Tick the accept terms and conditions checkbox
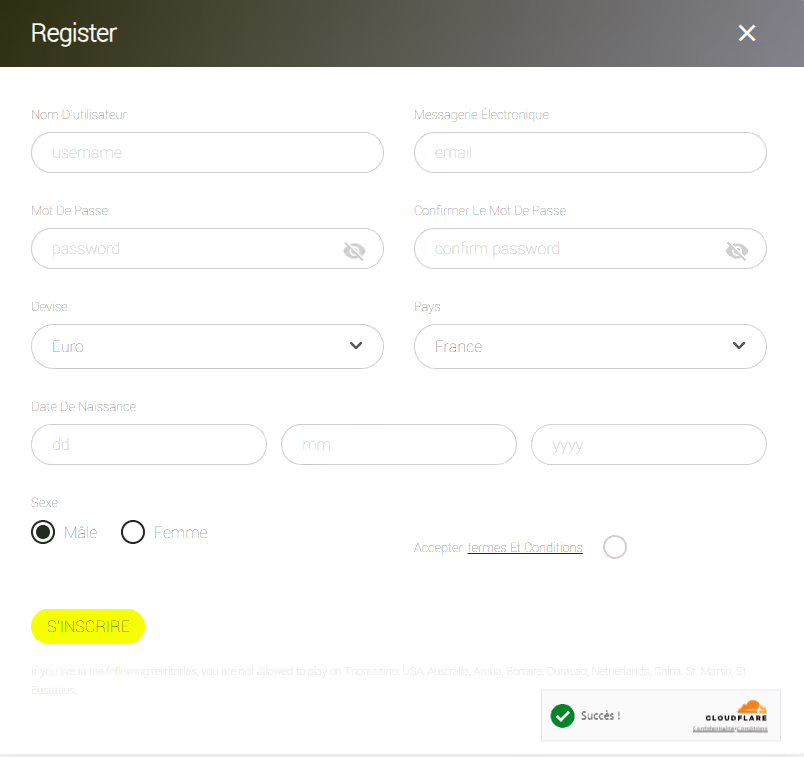804x757 pixels. pos(615,547)
